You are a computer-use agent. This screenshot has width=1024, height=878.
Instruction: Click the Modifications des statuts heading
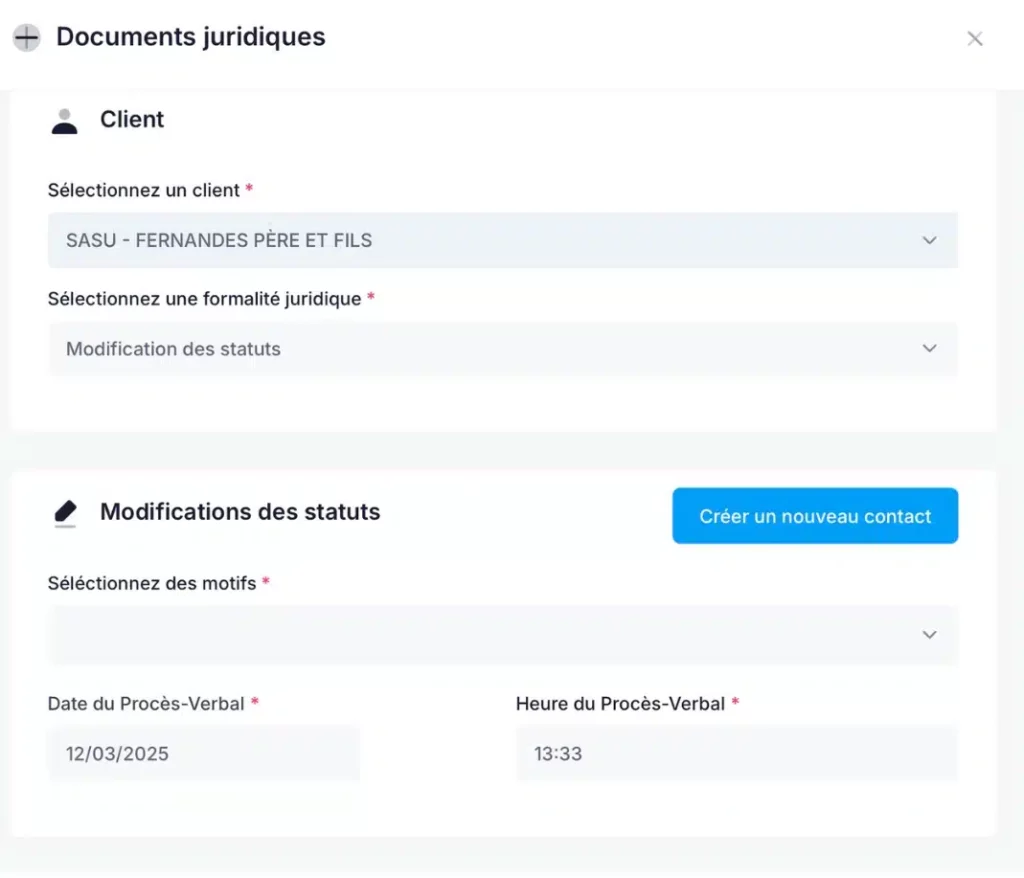[x=239, y=512]
